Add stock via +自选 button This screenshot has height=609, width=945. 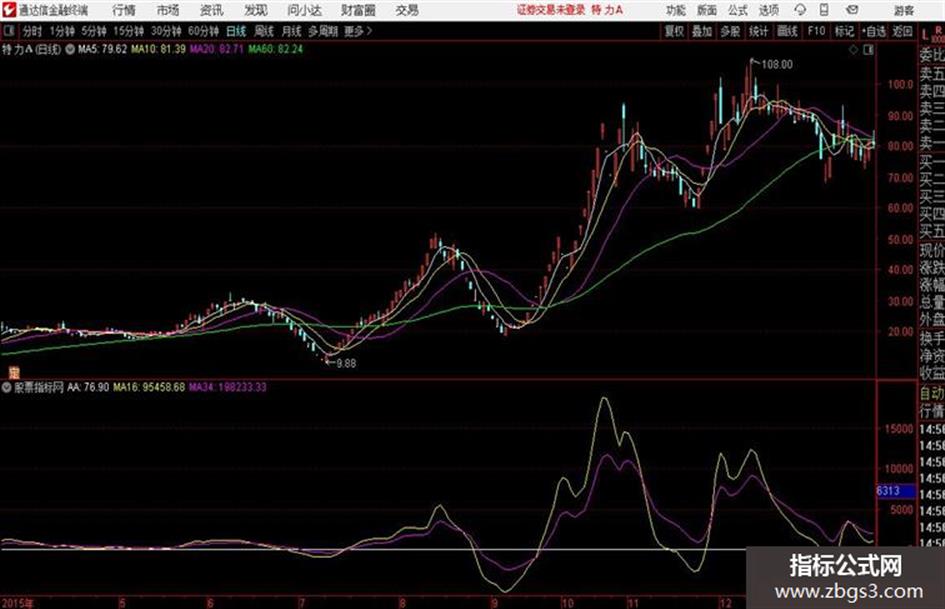(x=873, y=31)
